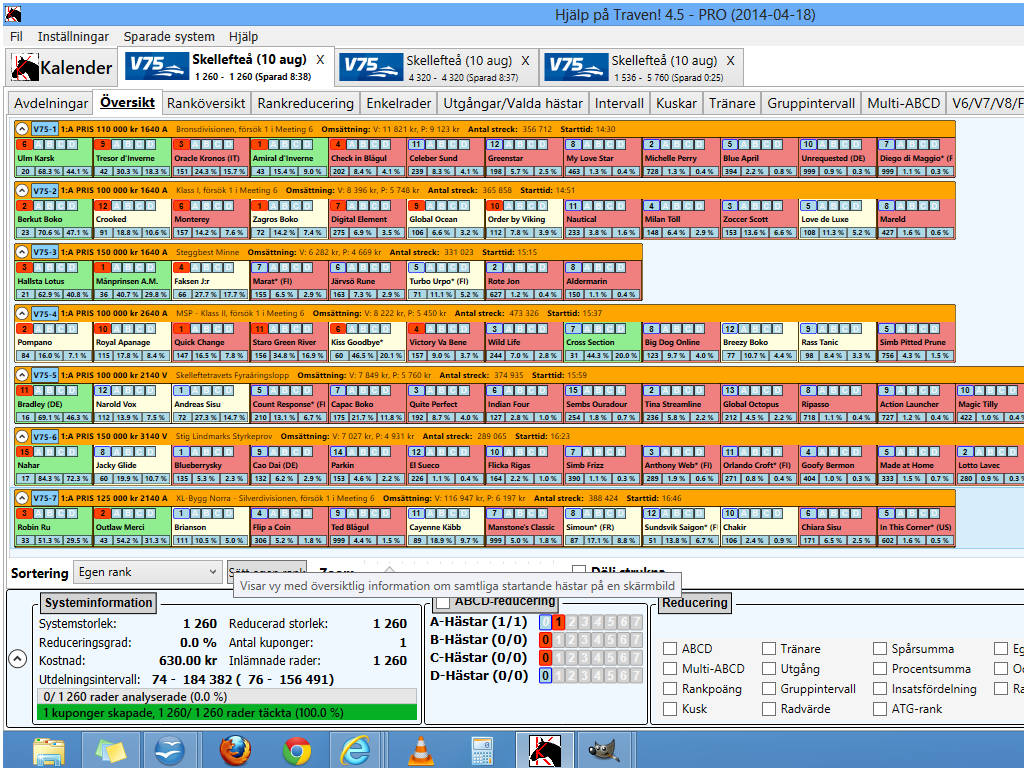Open the Sortering Egen rank dropdown
This screenshot has width=1024, height=768.
pyautogui.click(x=146, y=572)
